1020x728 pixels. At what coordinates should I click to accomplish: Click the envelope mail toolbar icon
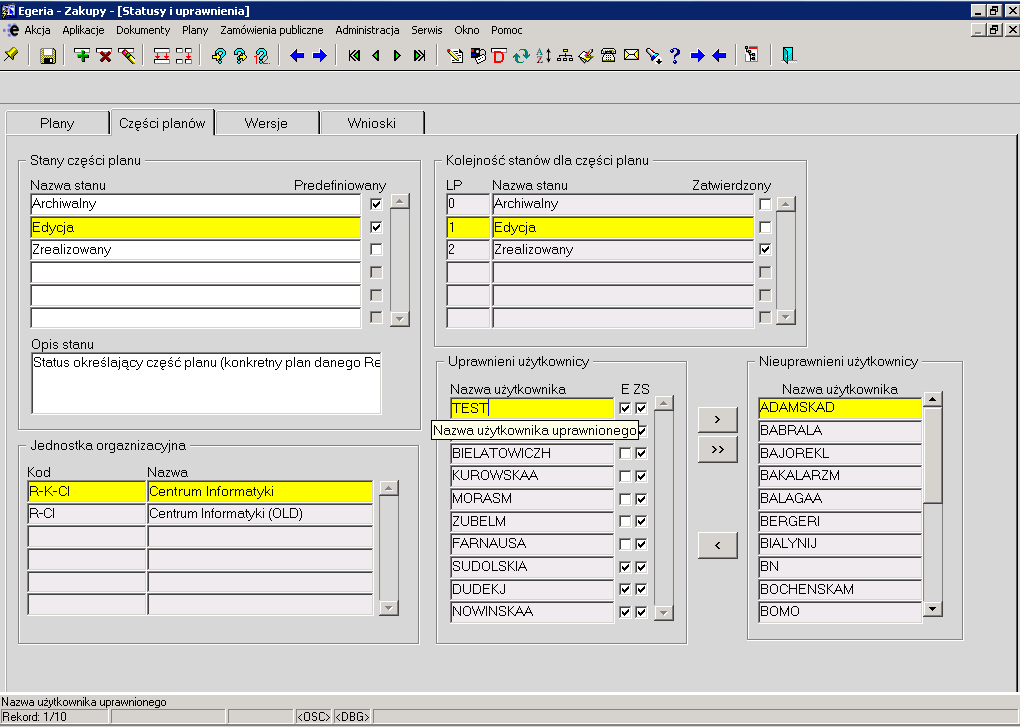[x=631, y=55]
